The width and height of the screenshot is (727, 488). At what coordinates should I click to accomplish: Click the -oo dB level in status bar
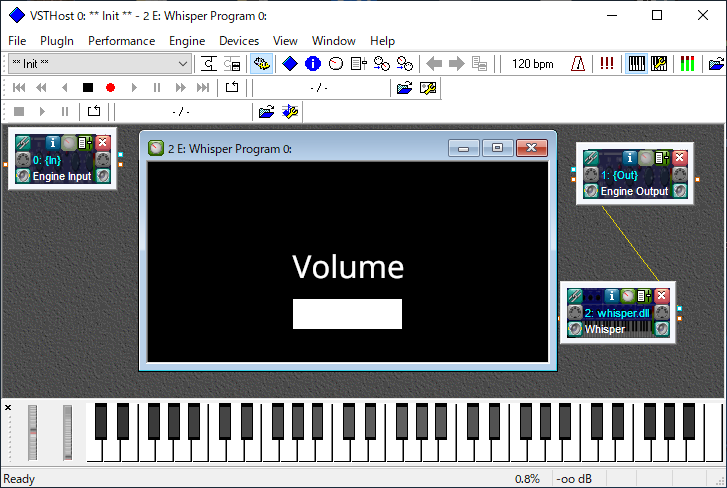coord(574,479)
